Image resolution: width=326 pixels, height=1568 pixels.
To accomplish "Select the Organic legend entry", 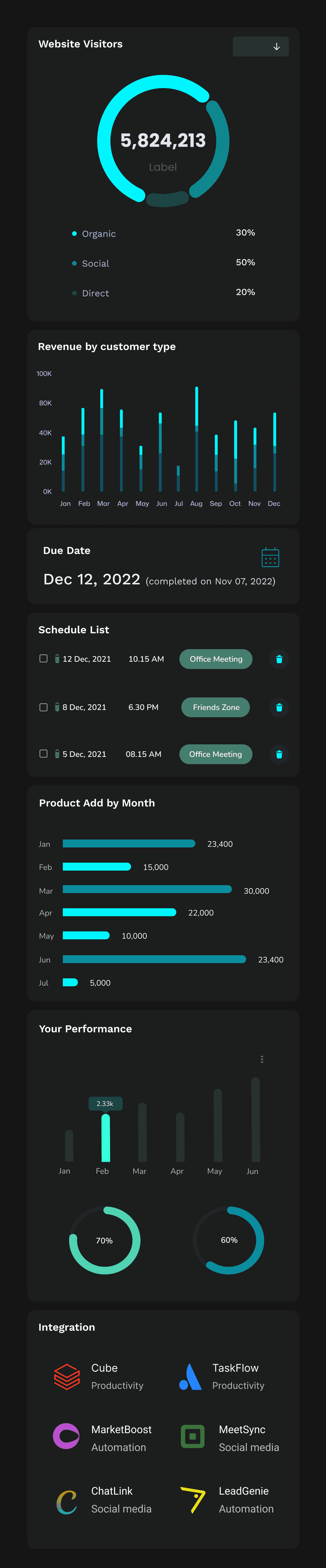I will tap(98, 234).
